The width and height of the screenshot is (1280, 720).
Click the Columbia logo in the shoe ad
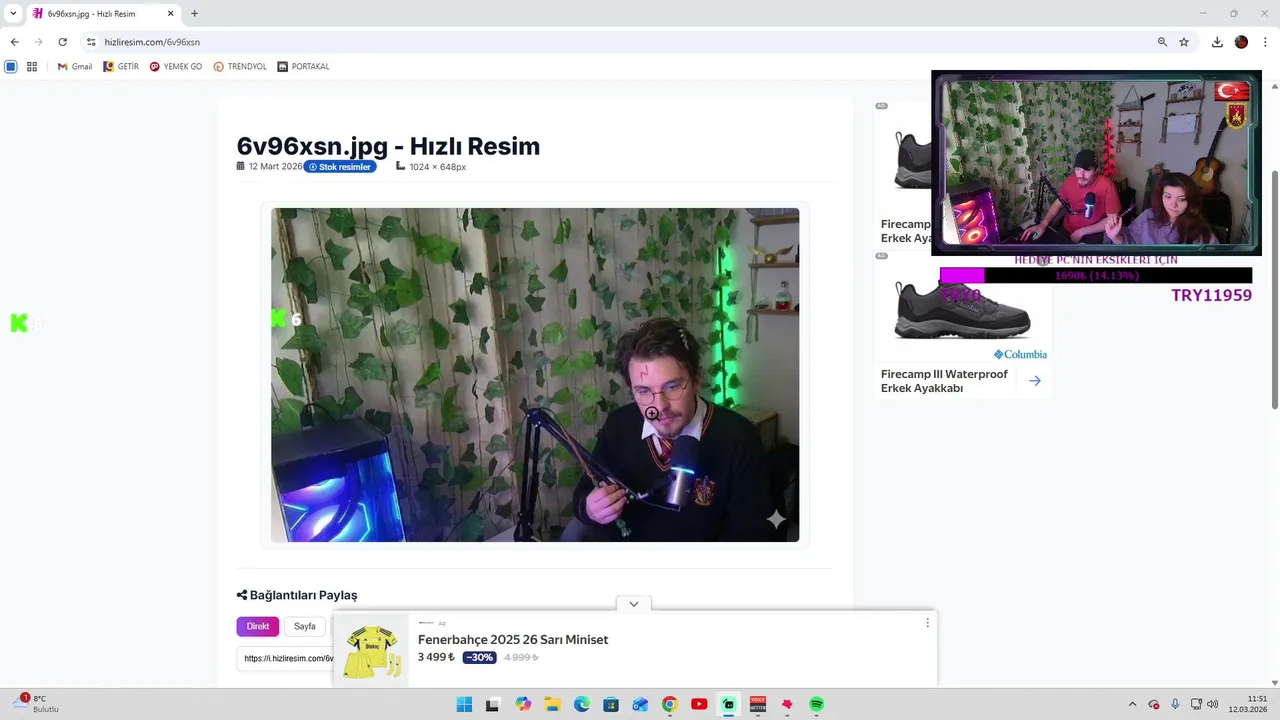point(1020,354)
